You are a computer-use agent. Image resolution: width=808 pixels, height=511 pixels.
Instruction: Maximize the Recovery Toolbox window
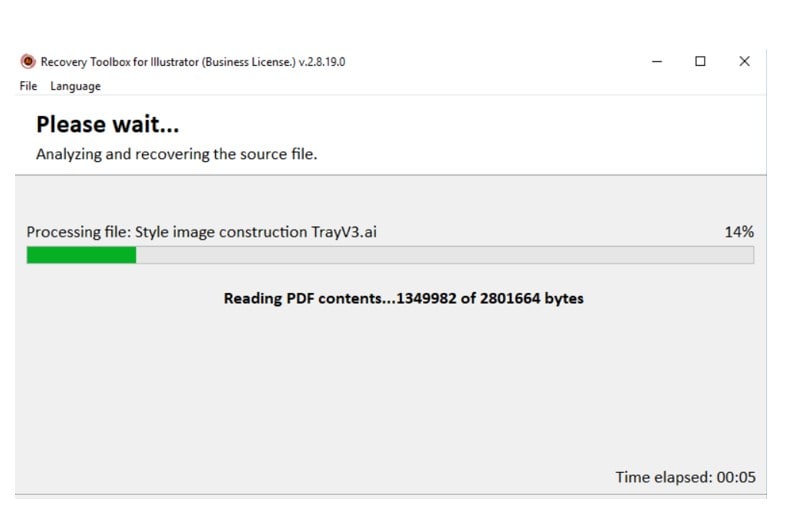tap(700, 61)
